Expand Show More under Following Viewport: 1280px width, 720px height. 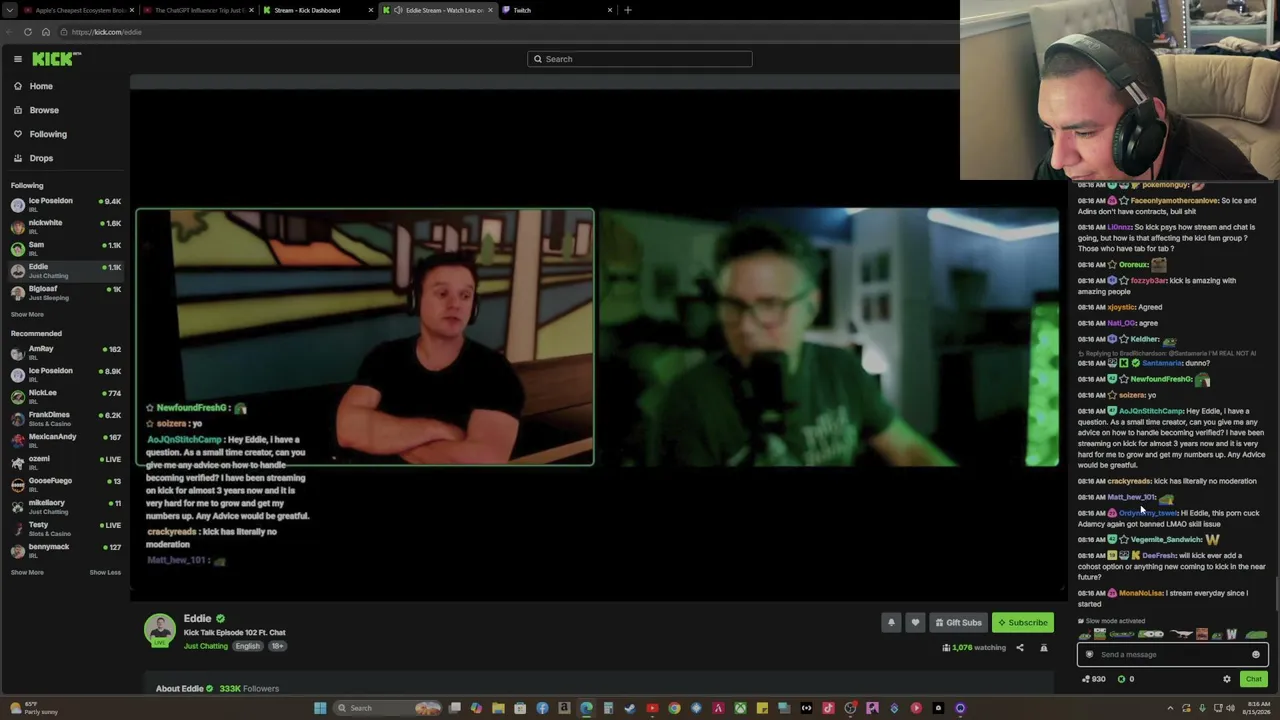coord(27,314)
